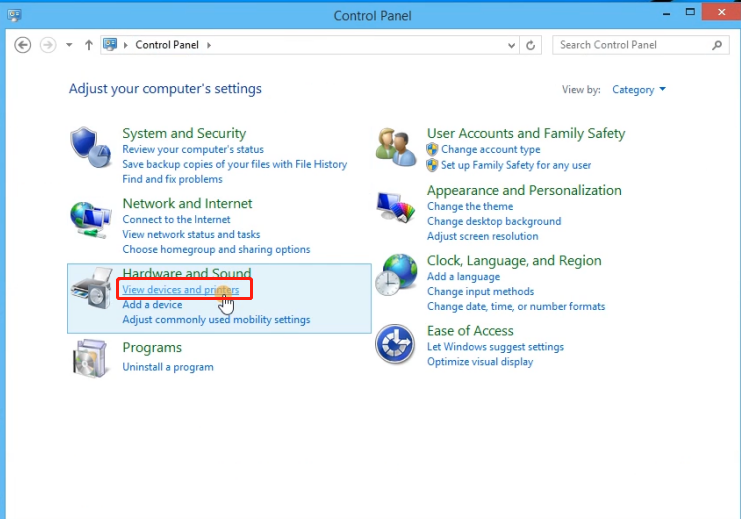
Task: Open Find and fix problems
Action: 172,179
